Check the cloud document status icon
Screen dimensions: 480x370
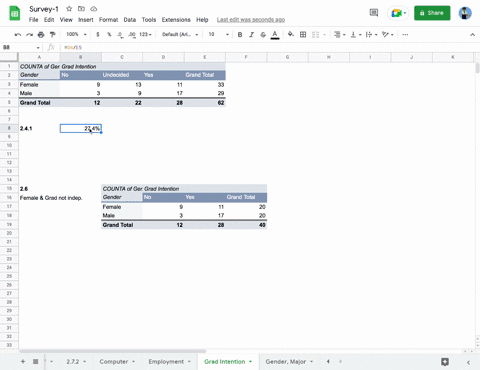(x=94, y=9)
